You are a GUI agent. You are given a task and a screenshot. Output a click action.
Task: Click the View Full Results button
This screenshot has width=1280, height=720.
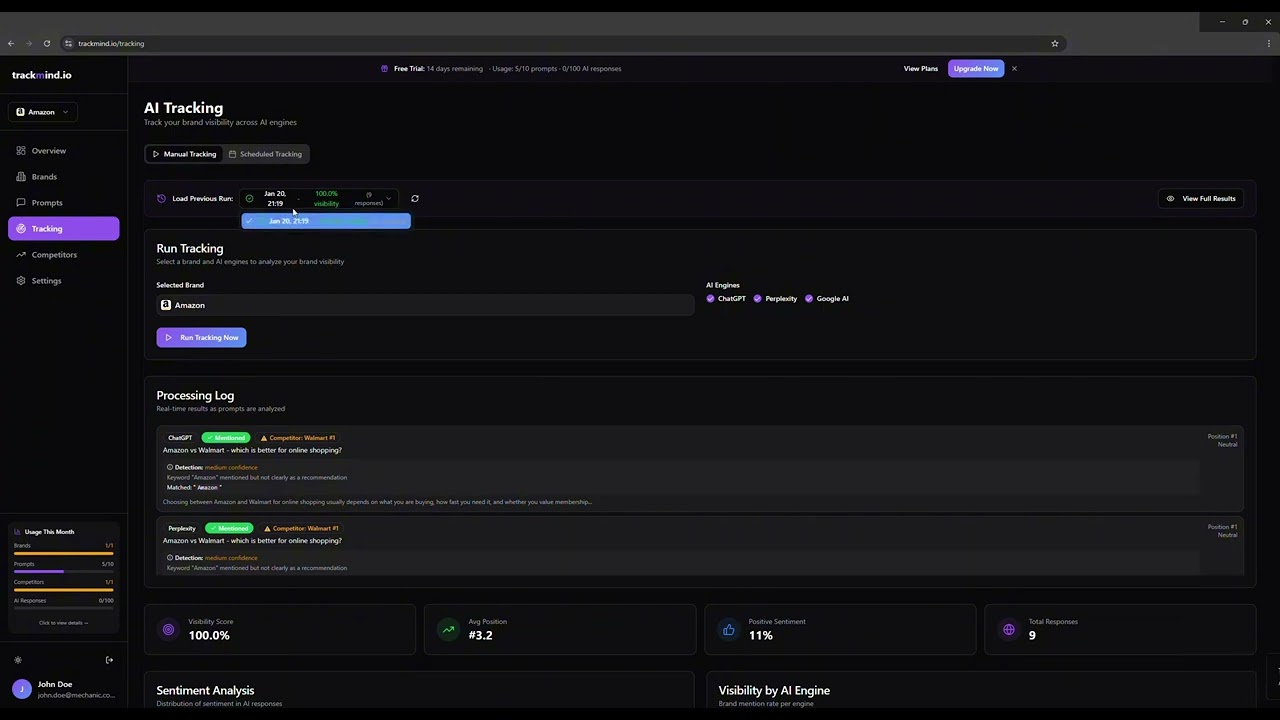click(1201, 198)
